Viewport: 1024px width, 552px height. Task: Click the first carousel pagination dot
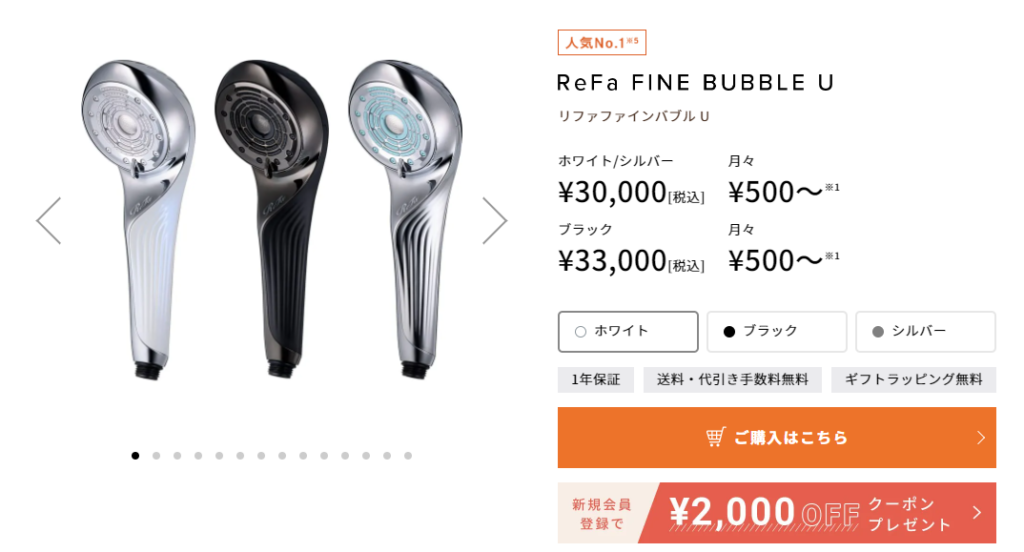tap(135, 455)
